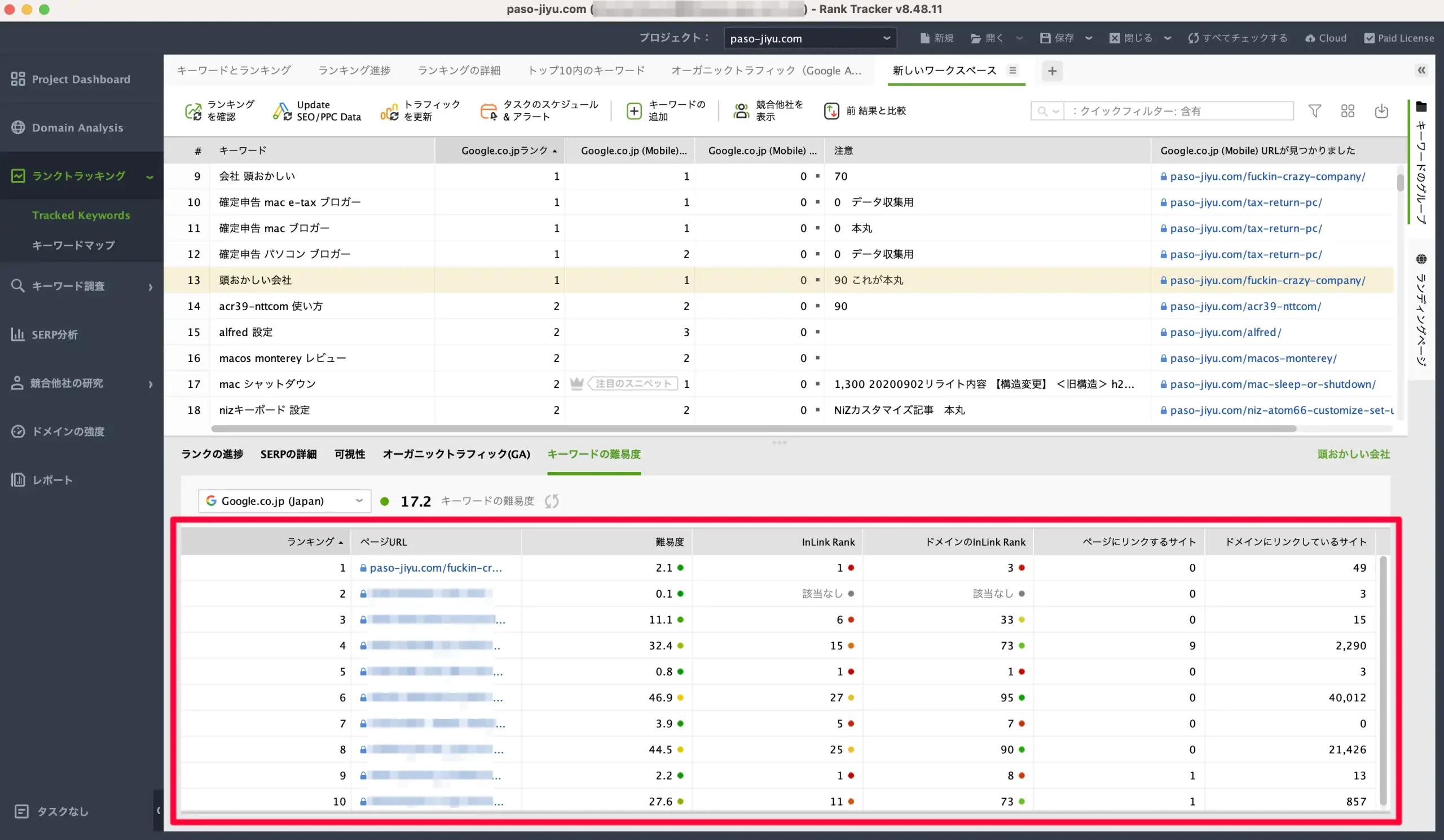Open the filter funnel icon

(1315, 110)
